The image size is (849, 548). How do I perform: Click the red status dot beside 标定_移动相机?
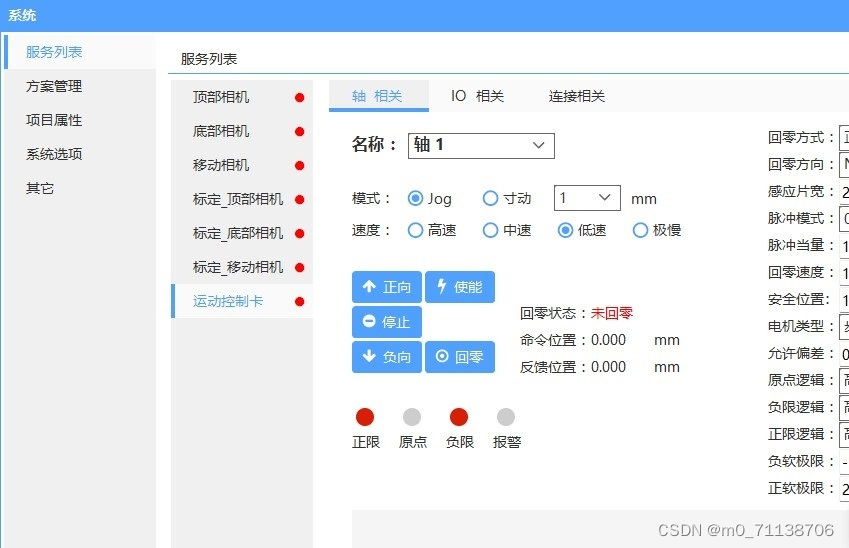(x=299, y=268)
